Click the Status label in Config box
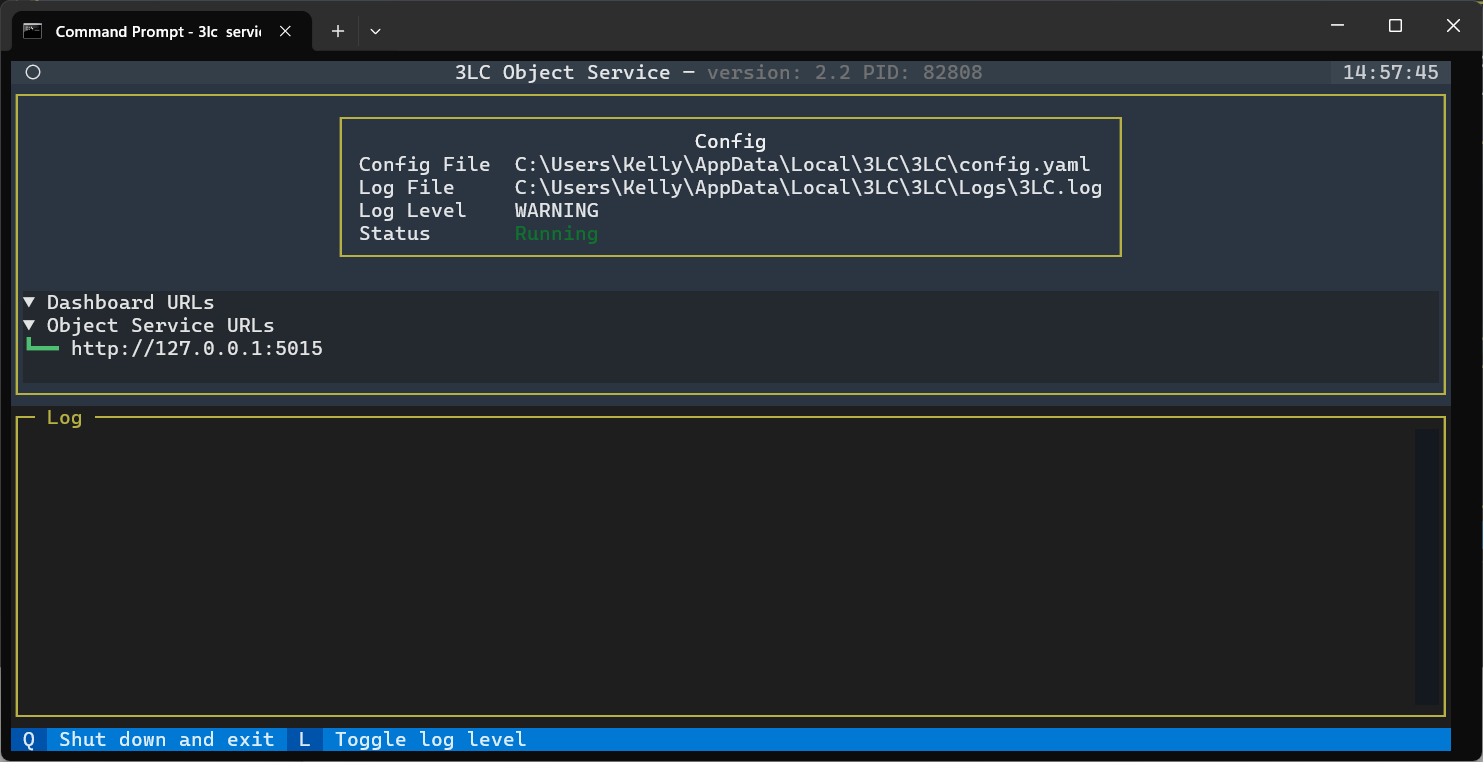 pyautogui.click(x=395, y=233)
